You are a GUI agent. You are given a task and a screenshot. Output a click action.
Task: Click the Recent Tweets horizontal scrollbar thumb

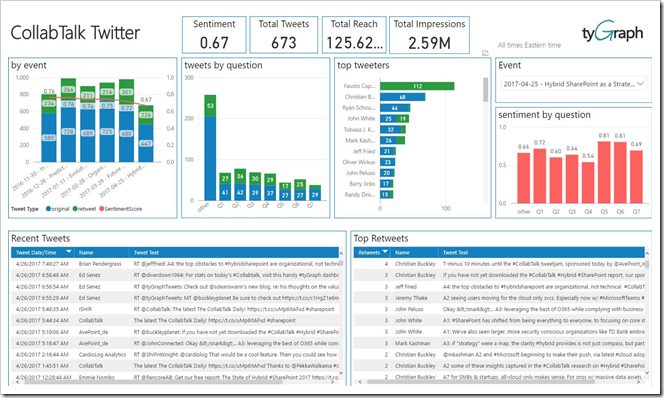click(153, 382)
